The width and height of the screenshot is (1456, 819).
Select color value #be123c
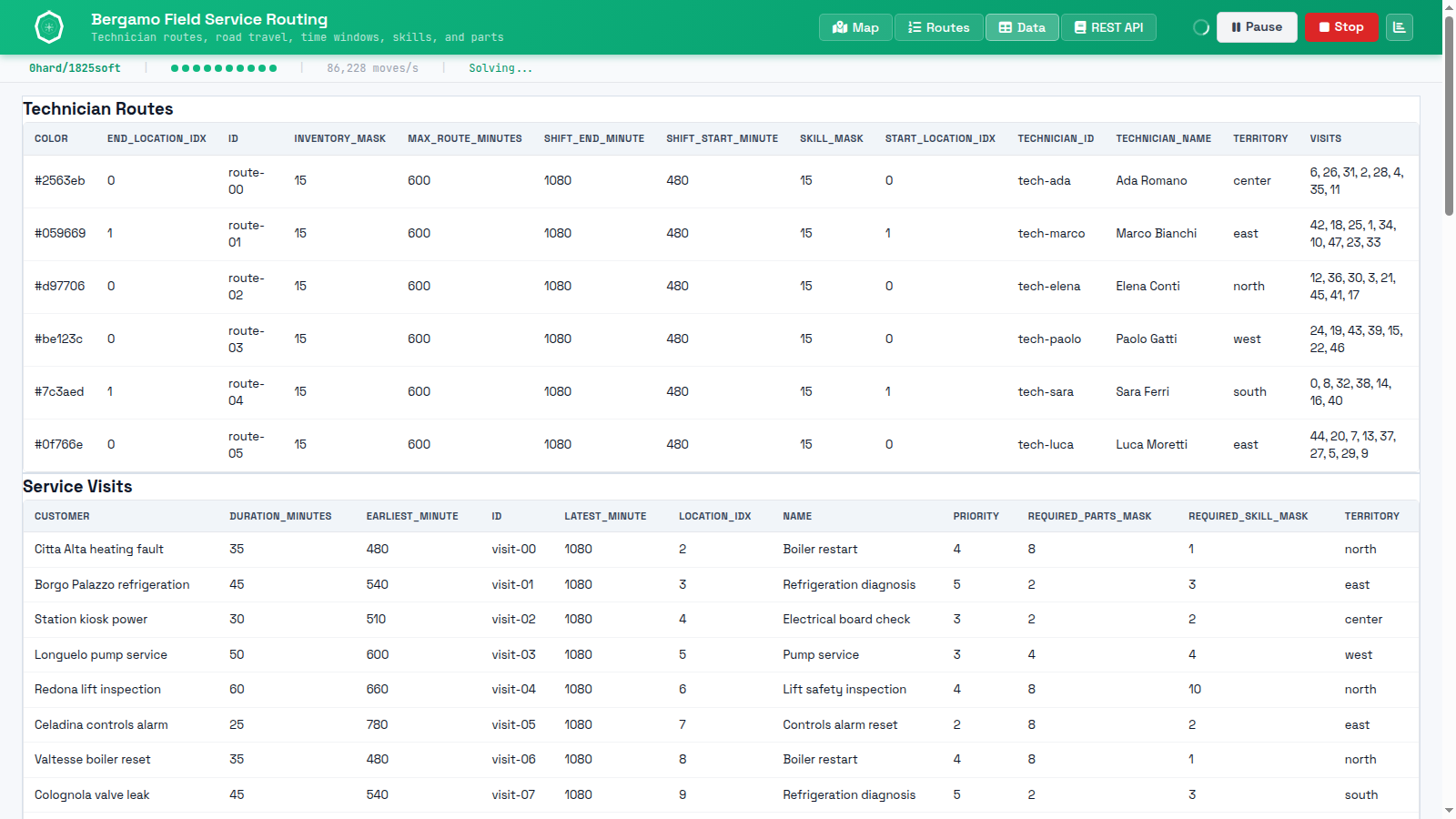(x=59, y=339)
